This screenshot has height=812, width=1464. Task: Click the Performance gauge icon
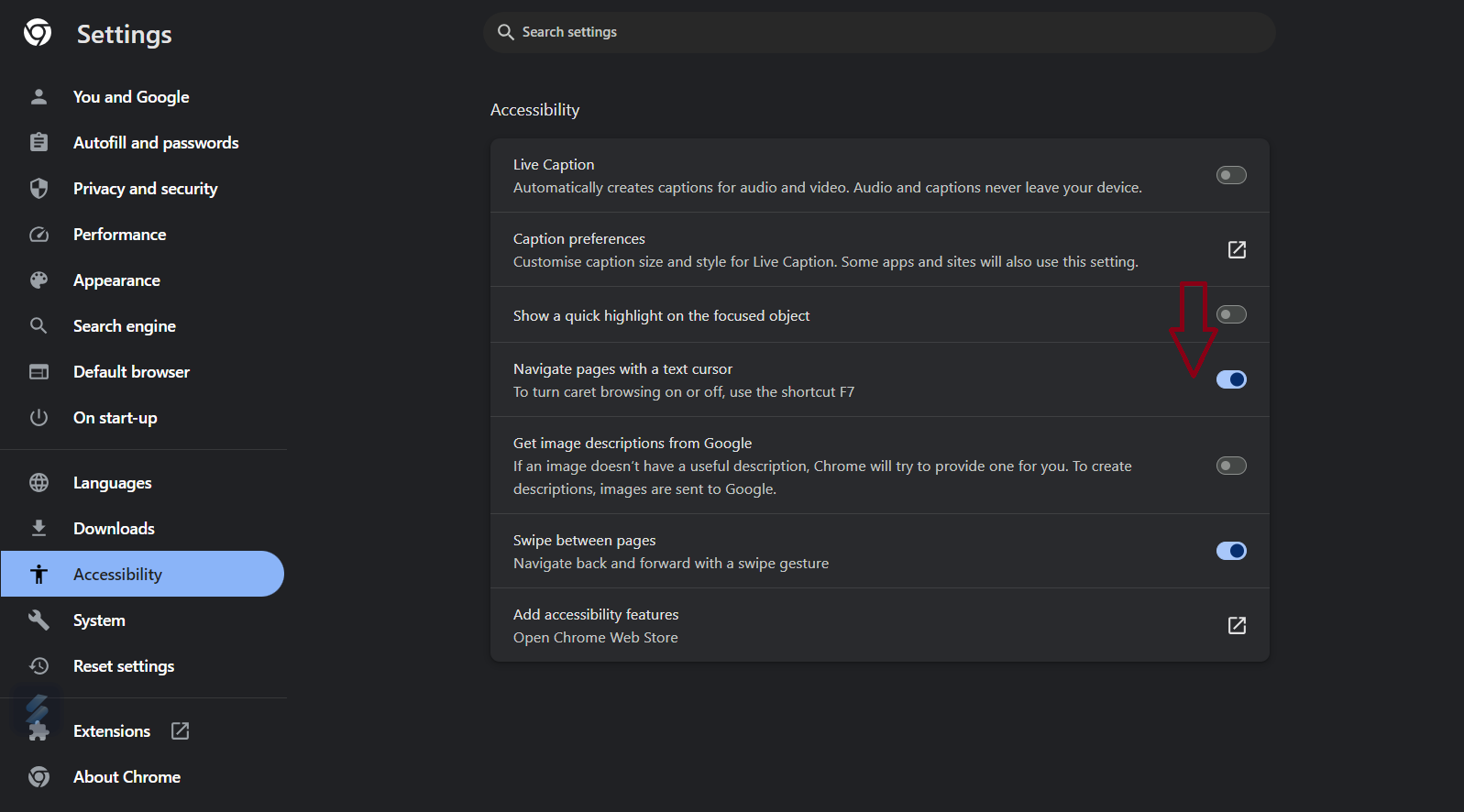tap(39, 234)
